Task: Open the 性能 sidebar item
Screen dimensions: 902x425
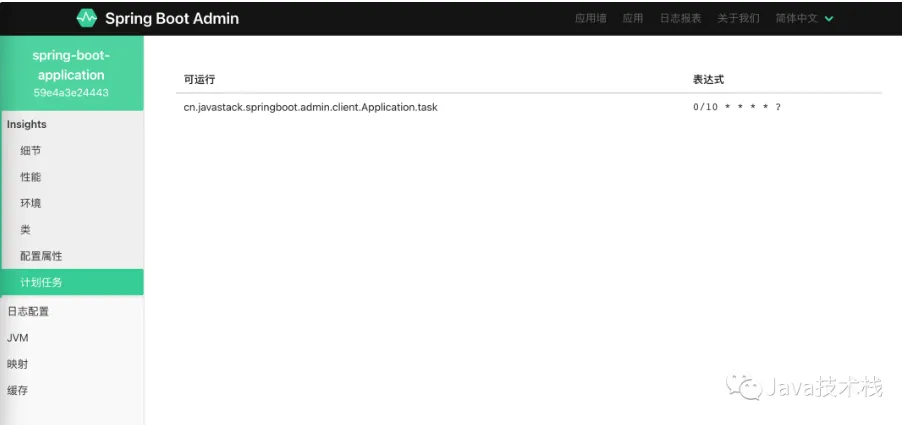Action: point(72,177)
